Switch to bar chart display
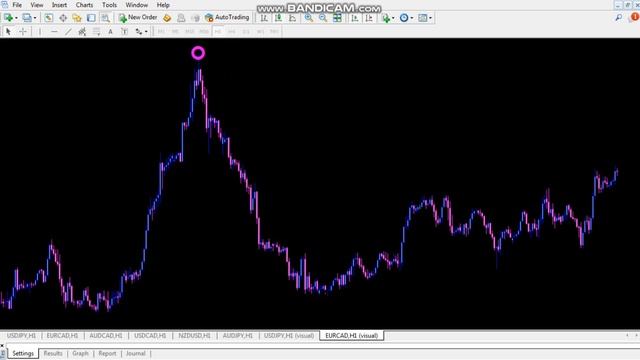Viewport: 640px width, 360px height. [264, 18]
